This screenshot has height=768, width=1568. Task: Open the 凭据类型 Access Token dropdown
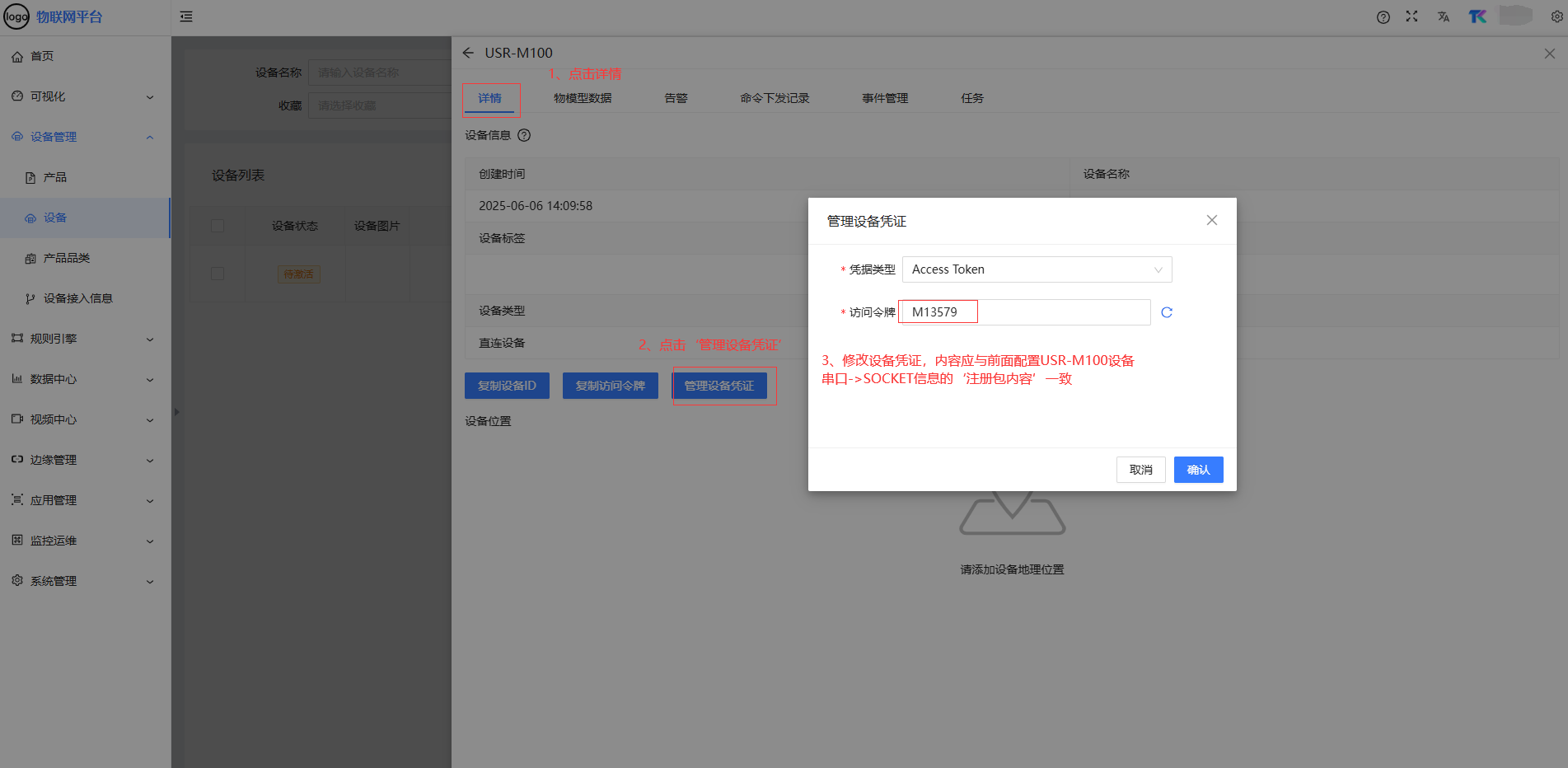(x=1037, y=269)
